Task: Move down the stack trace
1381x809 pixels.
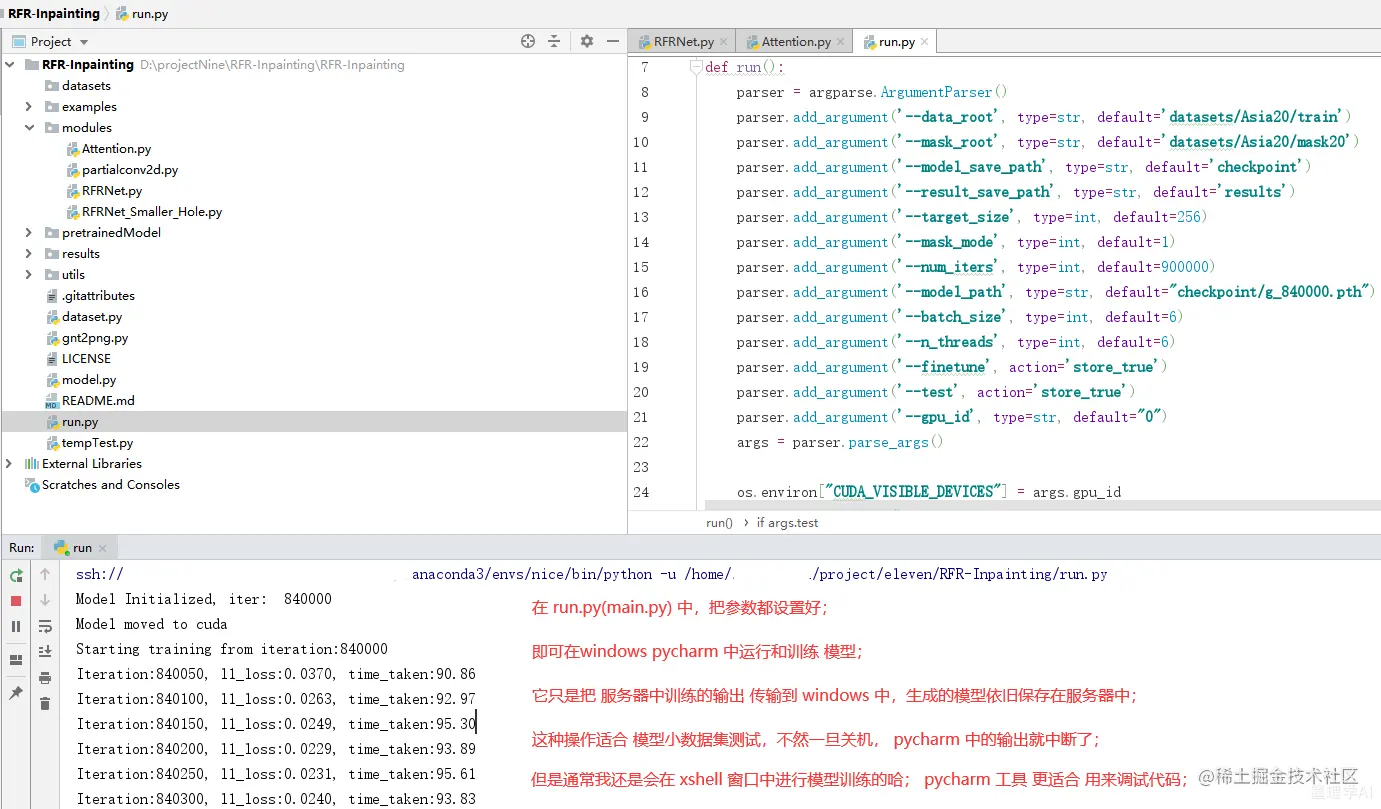Action: tap(45, 600)
